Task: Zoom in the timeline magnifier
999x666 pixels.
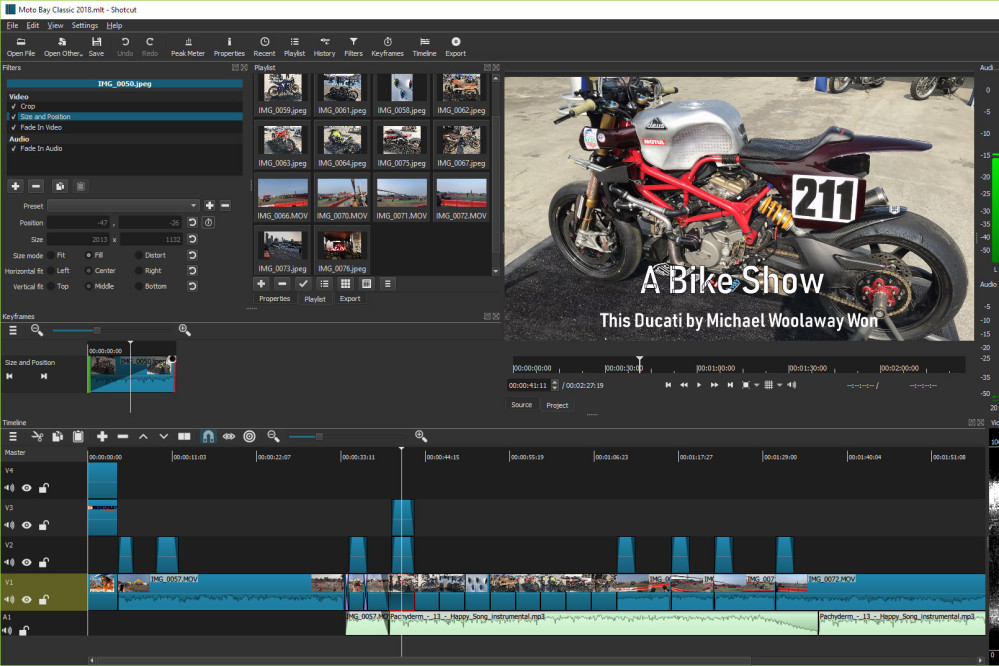Action: (420, 436)
